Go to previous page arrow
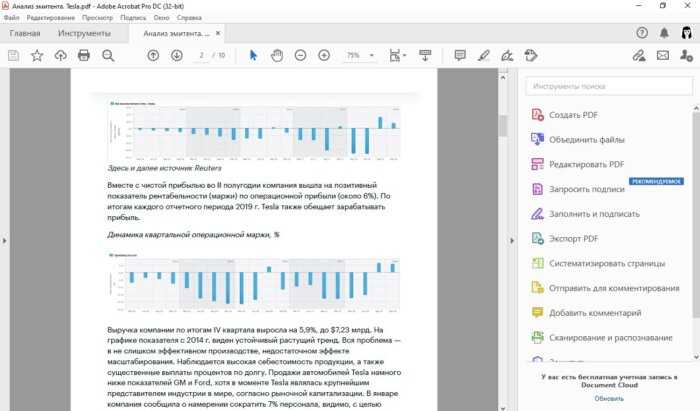Image resolution: width=700 pixels, height=411 pixels. tap(153, 55)
